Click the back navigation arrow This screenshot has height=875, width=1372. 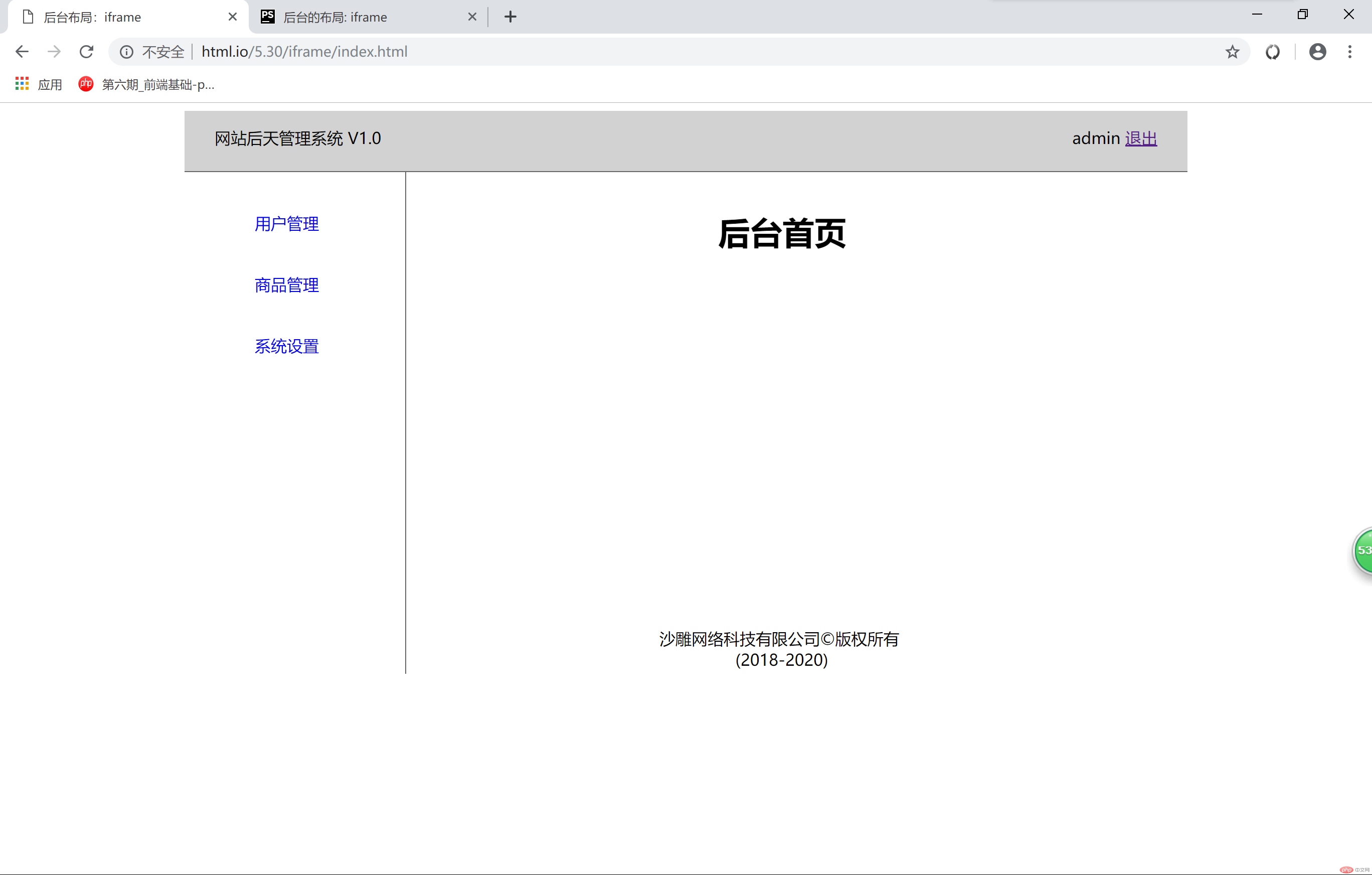(22, 51)
